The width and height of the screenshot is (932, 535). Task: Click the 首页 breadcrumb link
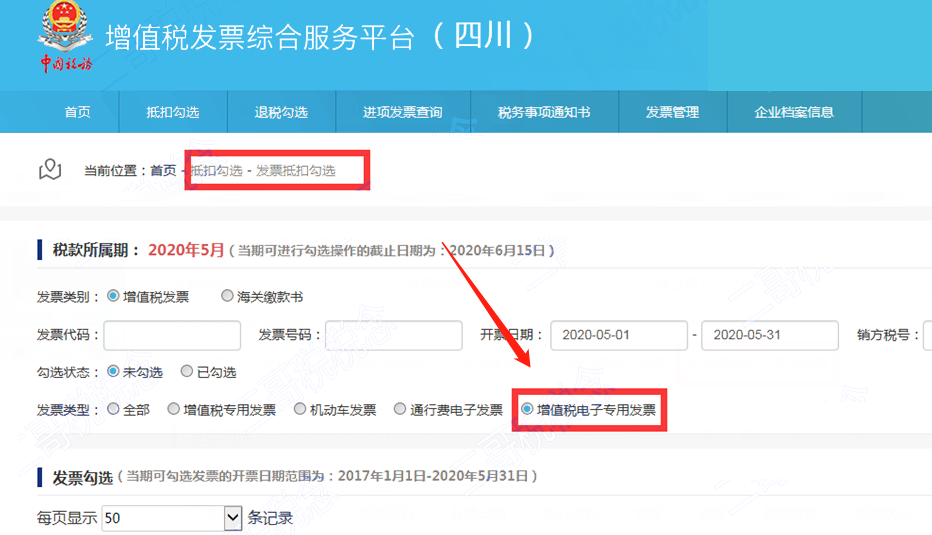[163, 171]
